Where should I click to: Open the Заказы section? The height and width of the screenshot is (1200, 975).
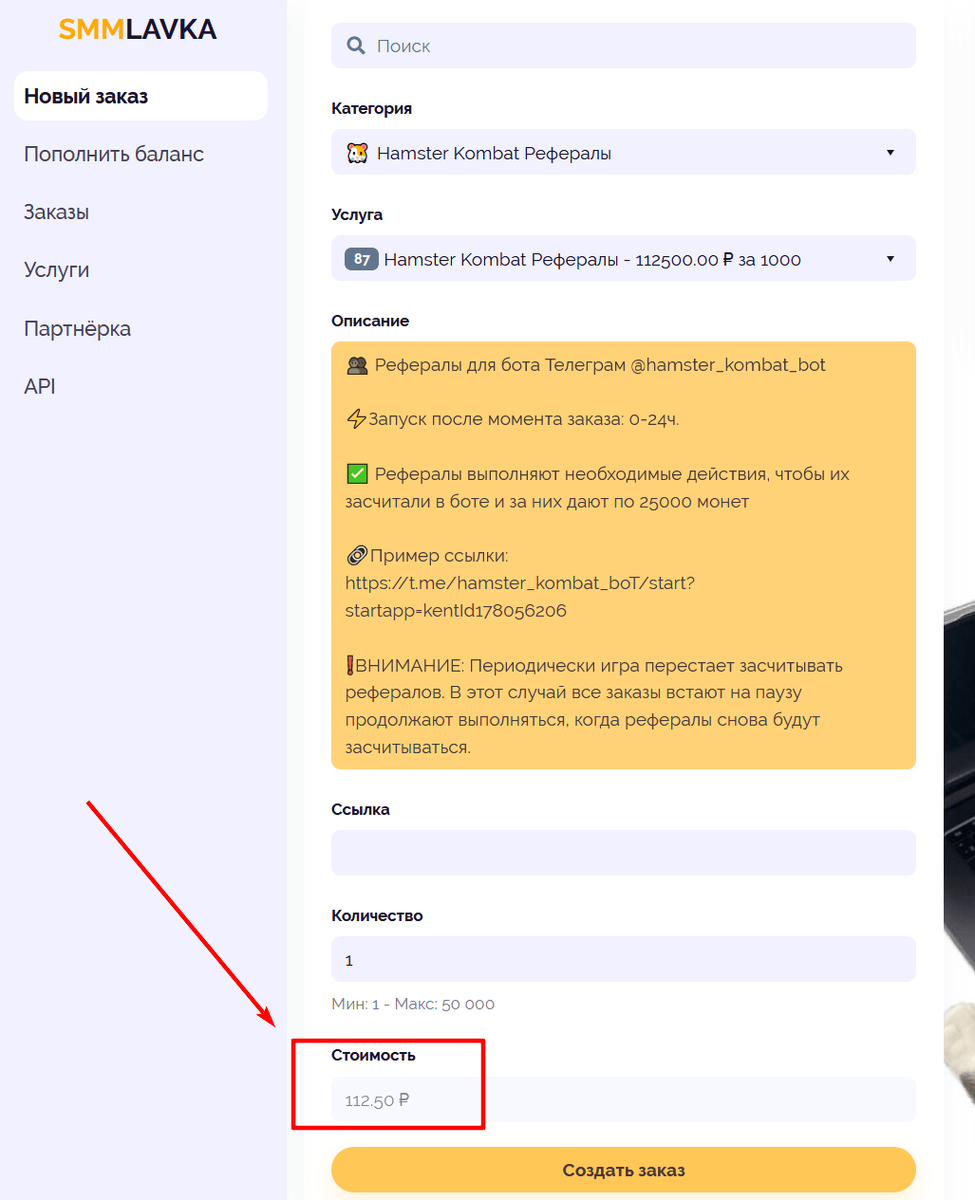(56, 212)
